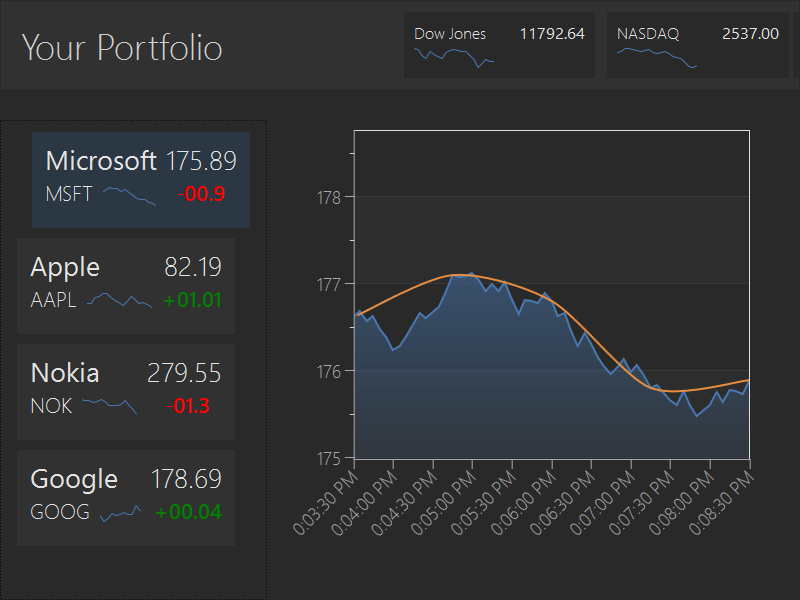
Task: Open the NASDAQ sparkline chart
Action: pyautogui.click(x=657, y=58)
